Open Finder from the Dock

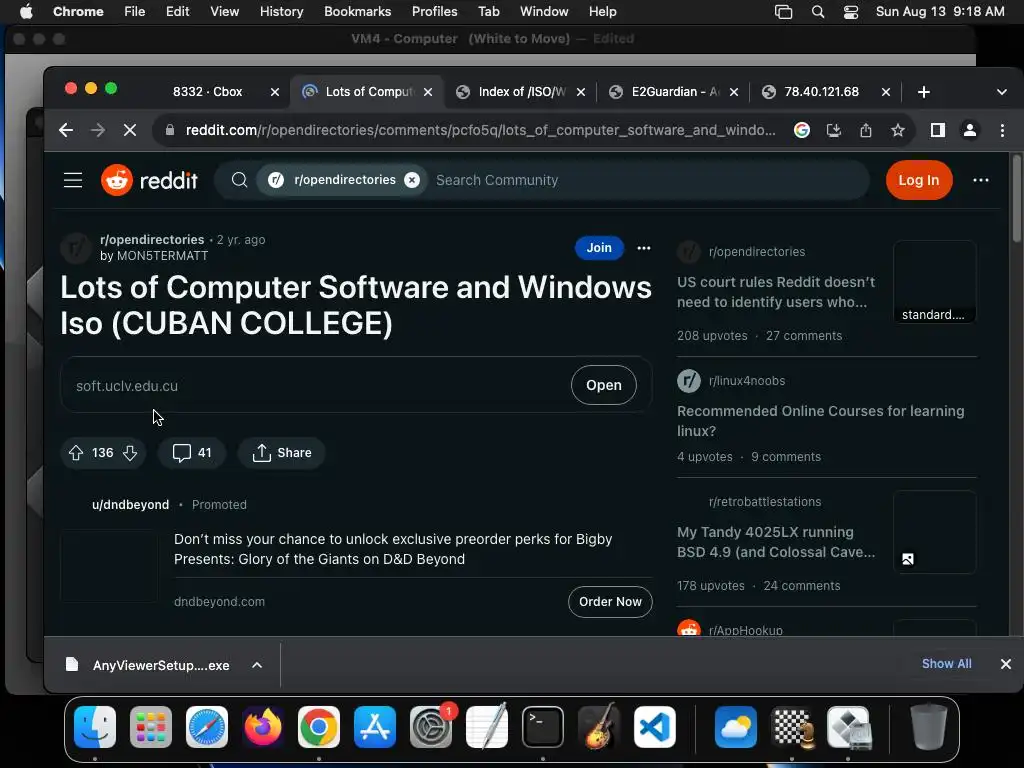(x=95, y=727)
